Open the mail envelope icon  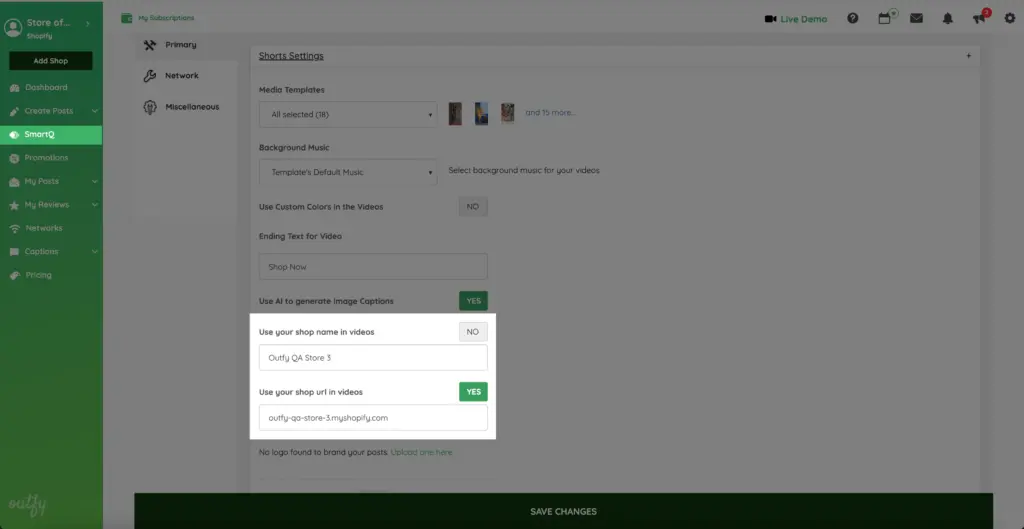pyautogui.click(x=916, y=18)
